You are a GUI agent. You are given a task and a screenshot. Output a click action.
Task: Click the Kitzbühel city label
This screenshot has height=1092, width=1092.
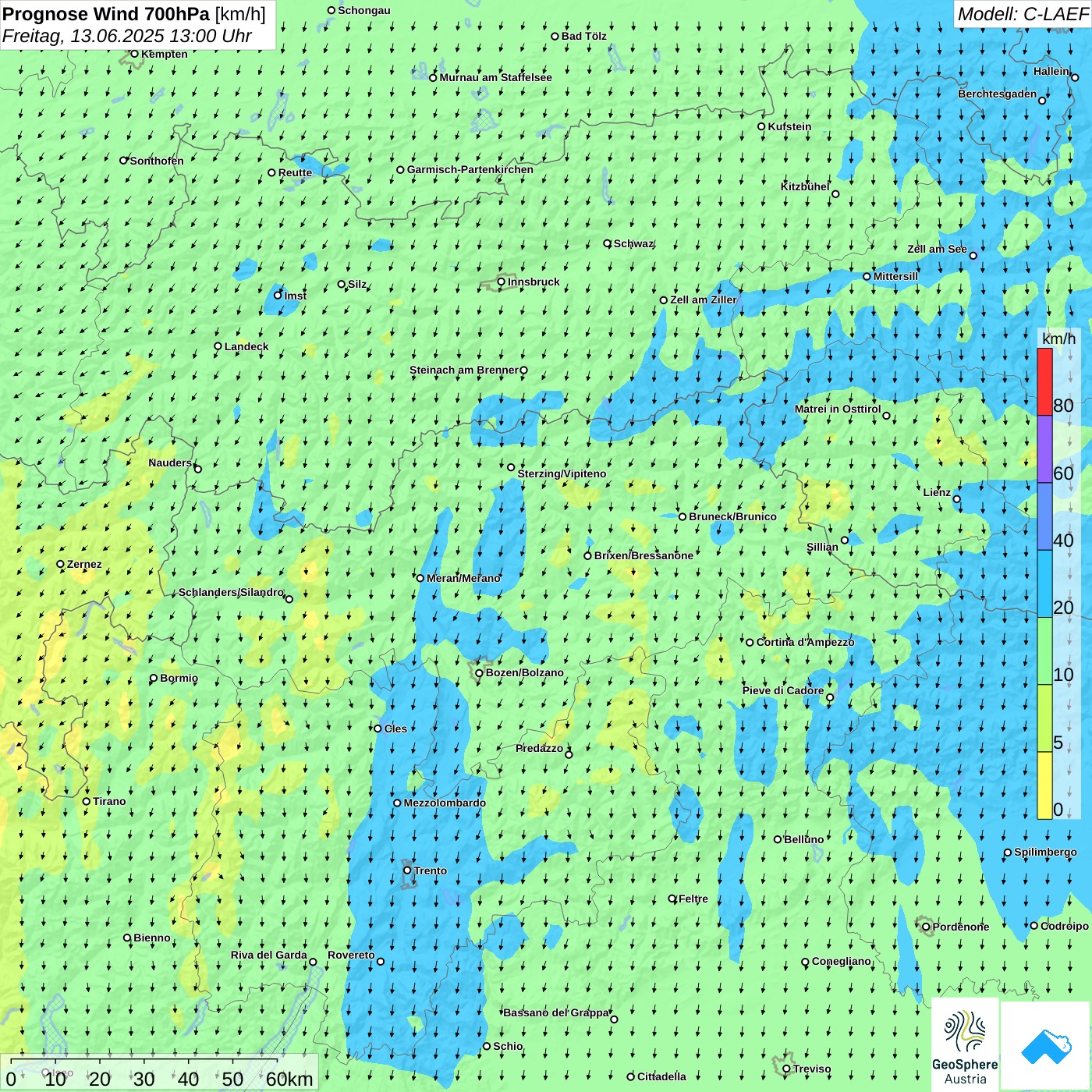click(x=805, y=186)
